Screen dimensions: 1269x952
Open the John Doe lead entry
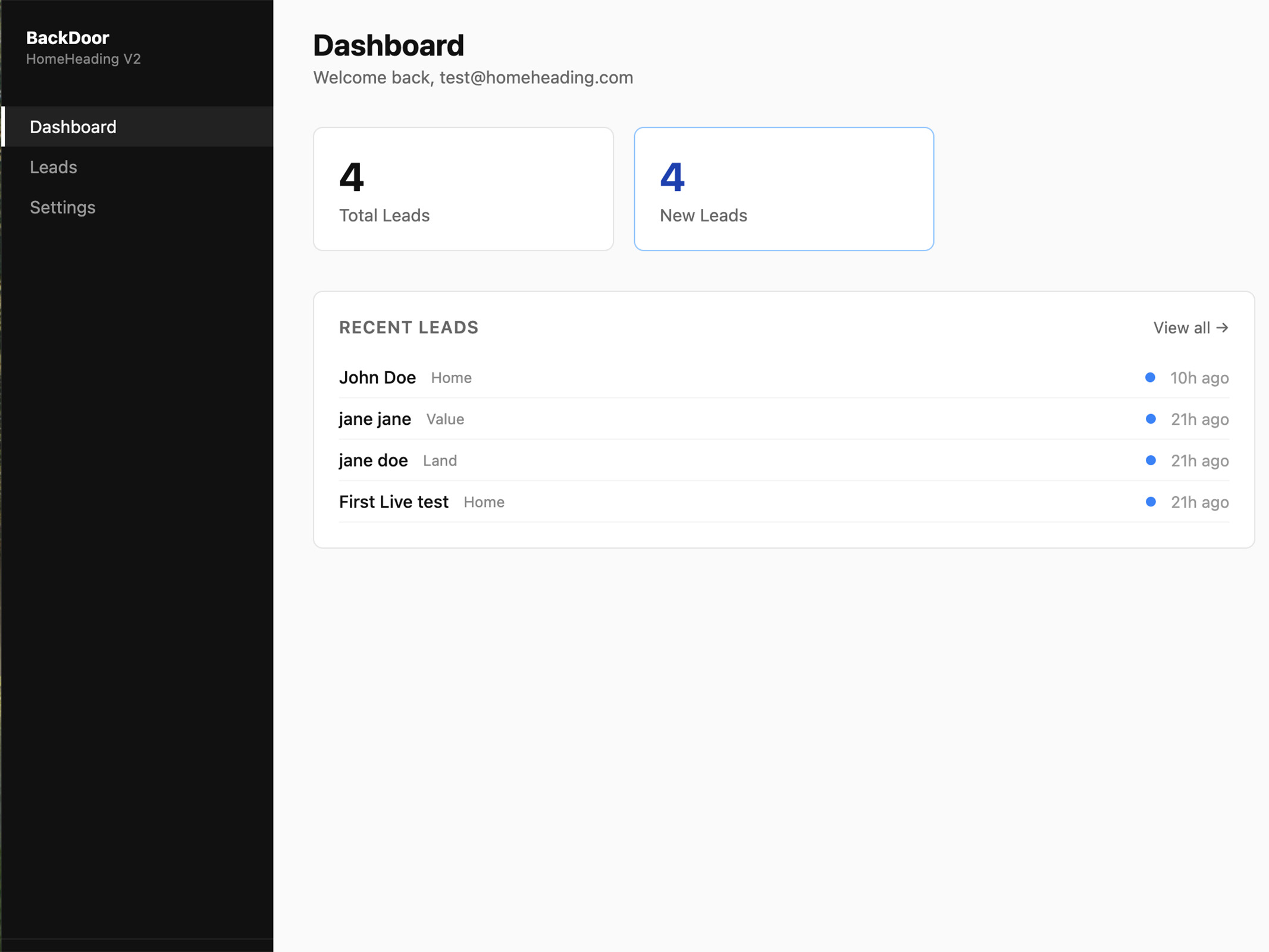tap(377, 377)
